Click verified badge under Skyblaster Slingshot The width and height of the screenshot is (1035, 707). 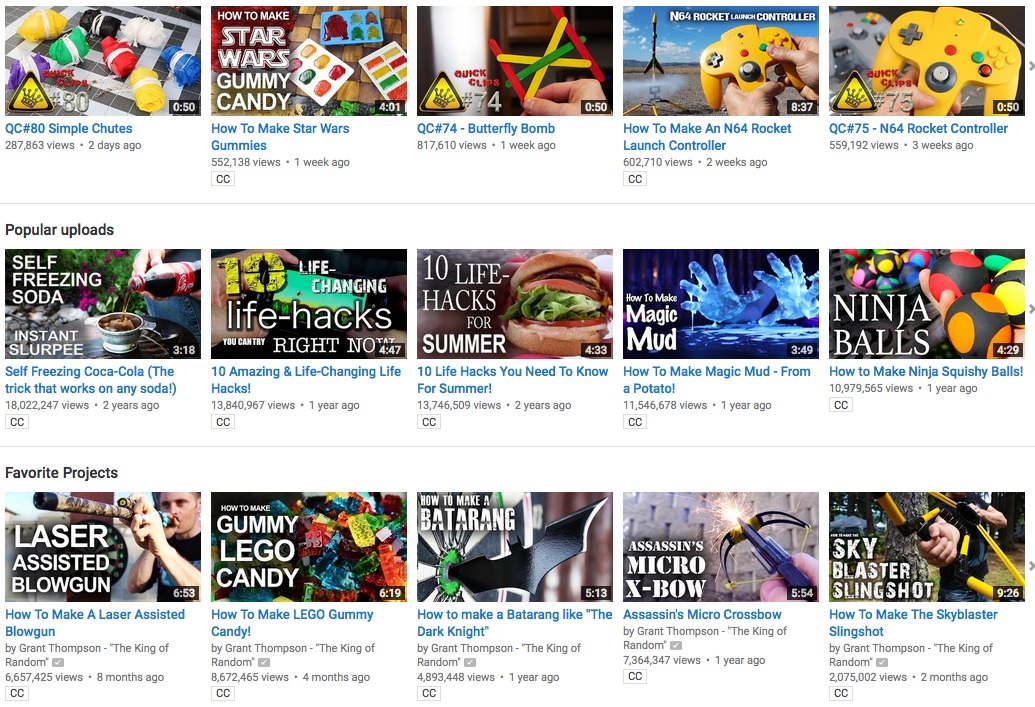[x=882, y=662]
